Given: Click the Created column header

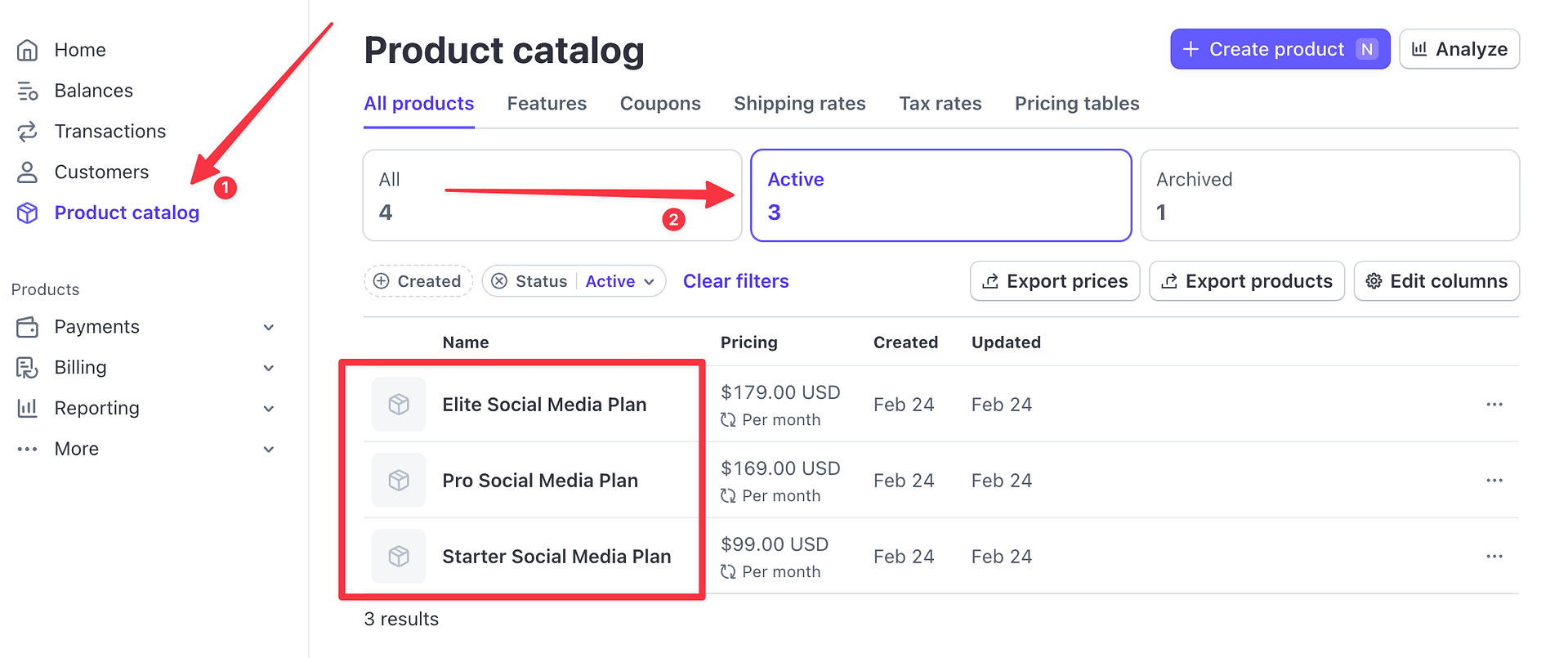Looking at the screenshot, I should click(x=905, y=342).
